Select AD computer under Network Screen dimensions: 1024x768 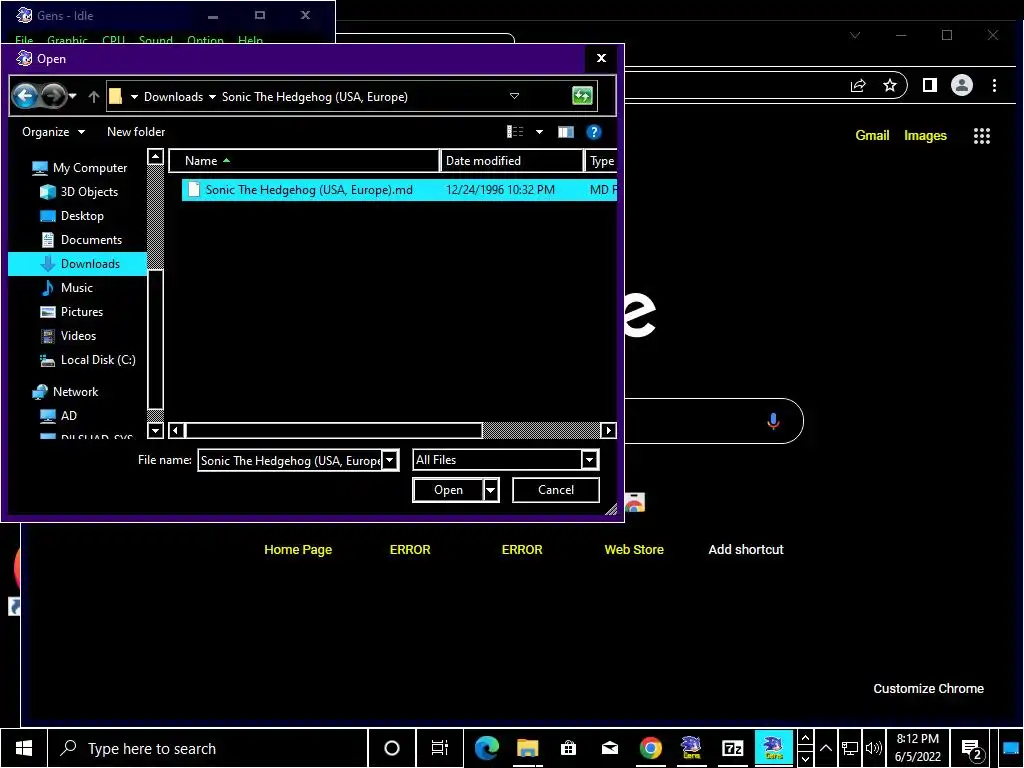[59, 416]
